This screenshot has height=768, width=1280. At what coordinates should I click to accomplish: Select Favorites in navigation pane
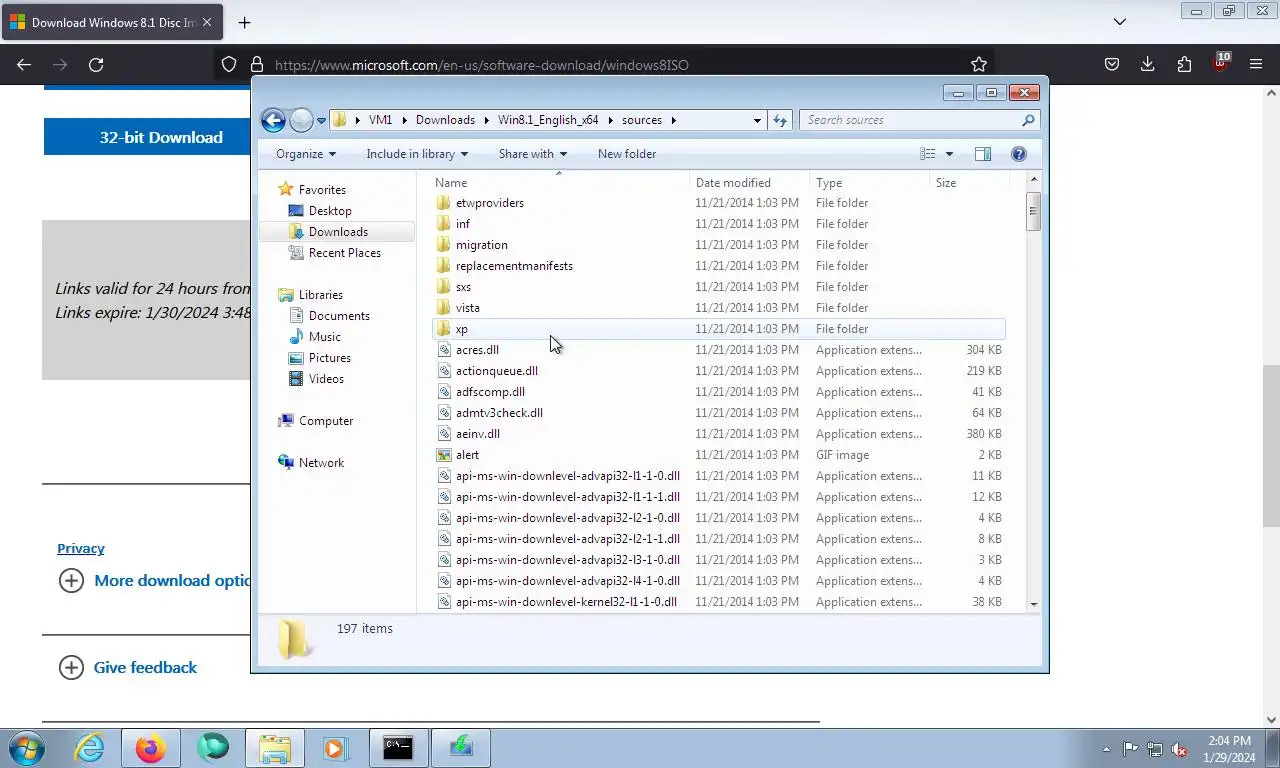point(322,190)
